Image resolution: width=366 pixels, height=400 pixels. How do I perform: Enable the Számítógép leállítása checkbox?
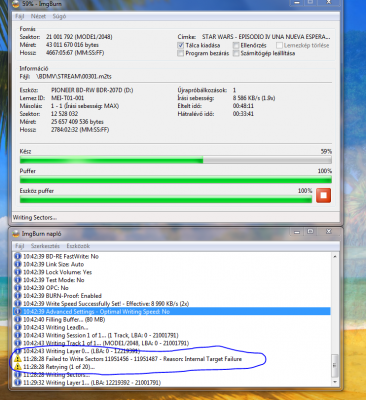click(x=236, y=53)
